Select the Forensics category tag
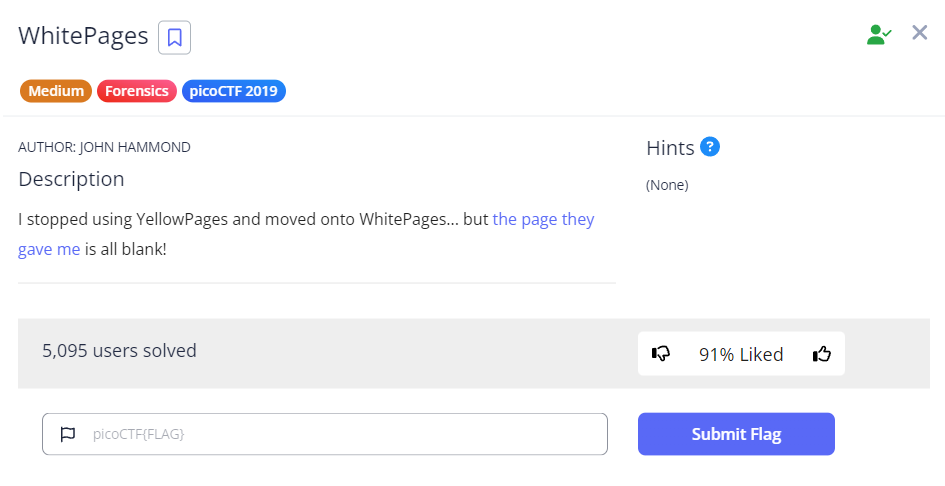 [x=137, y=91]
